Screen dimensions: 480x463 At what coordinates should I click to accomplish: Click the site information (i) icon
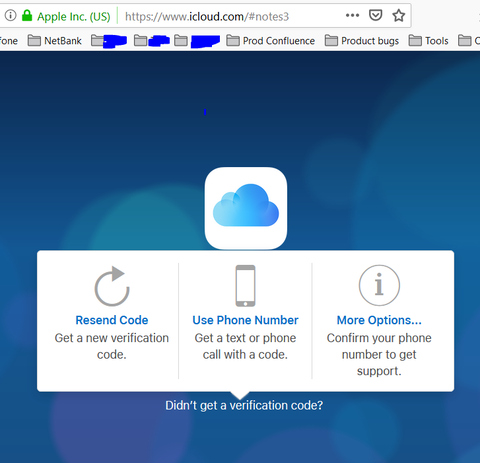(x=10, y=15)
